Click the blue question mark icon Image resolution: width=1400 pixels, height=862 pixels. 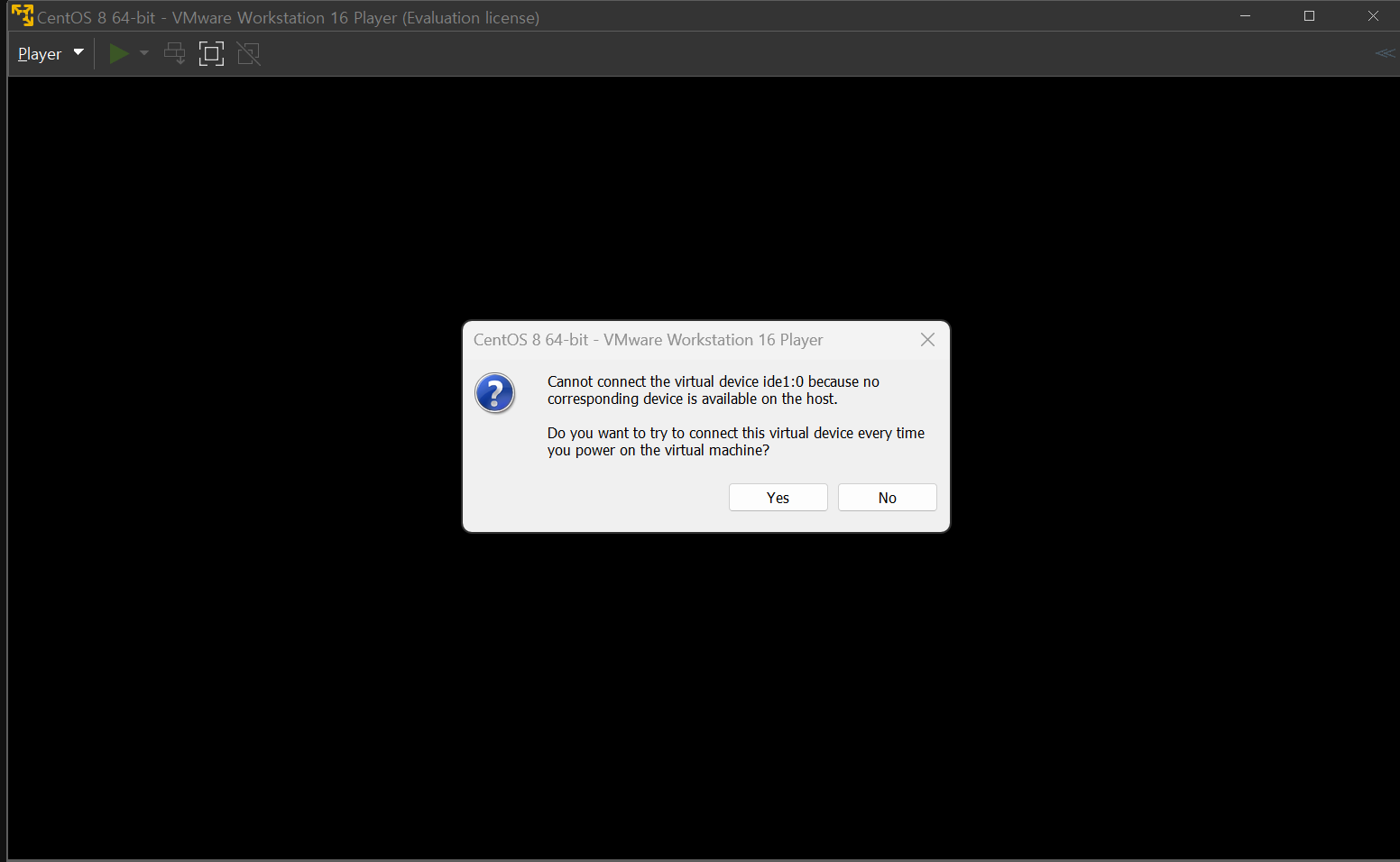495,393
